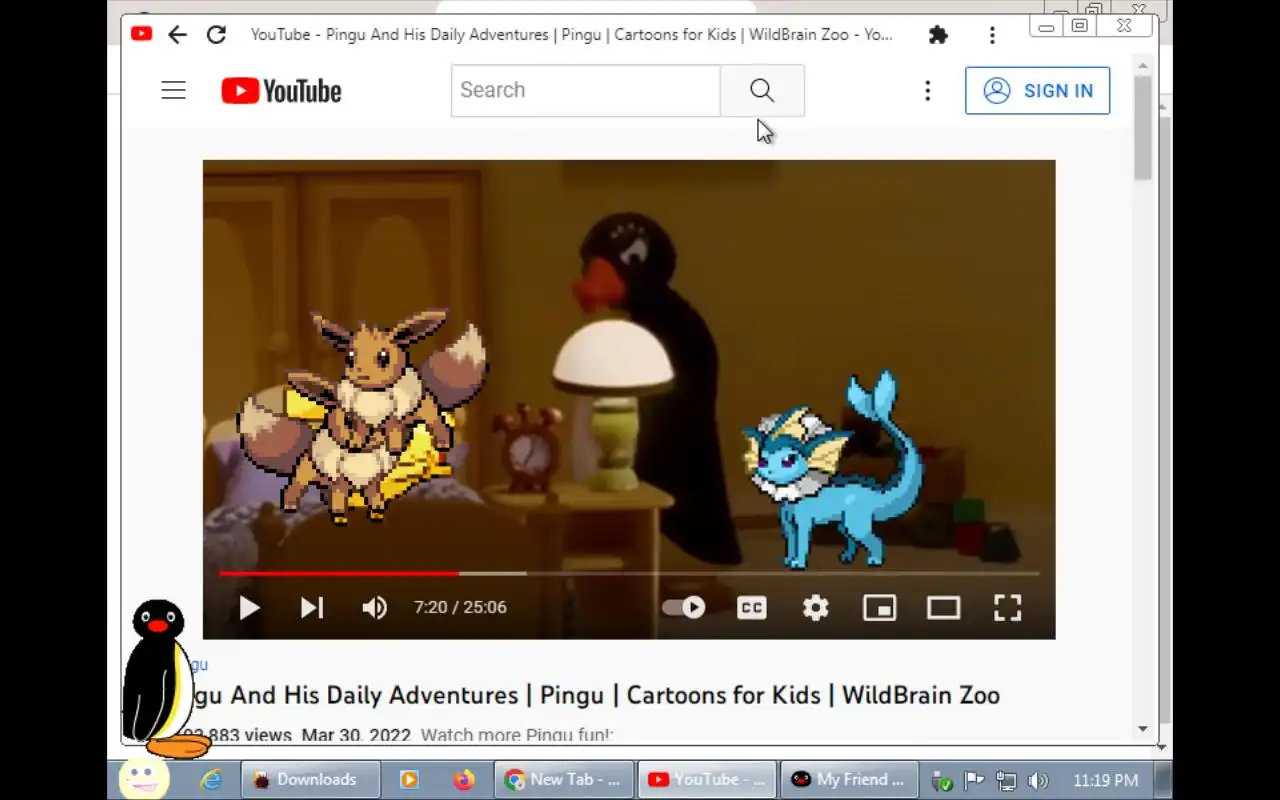
Task: Switch to theater mode
Action: click(x=943, y=607)
